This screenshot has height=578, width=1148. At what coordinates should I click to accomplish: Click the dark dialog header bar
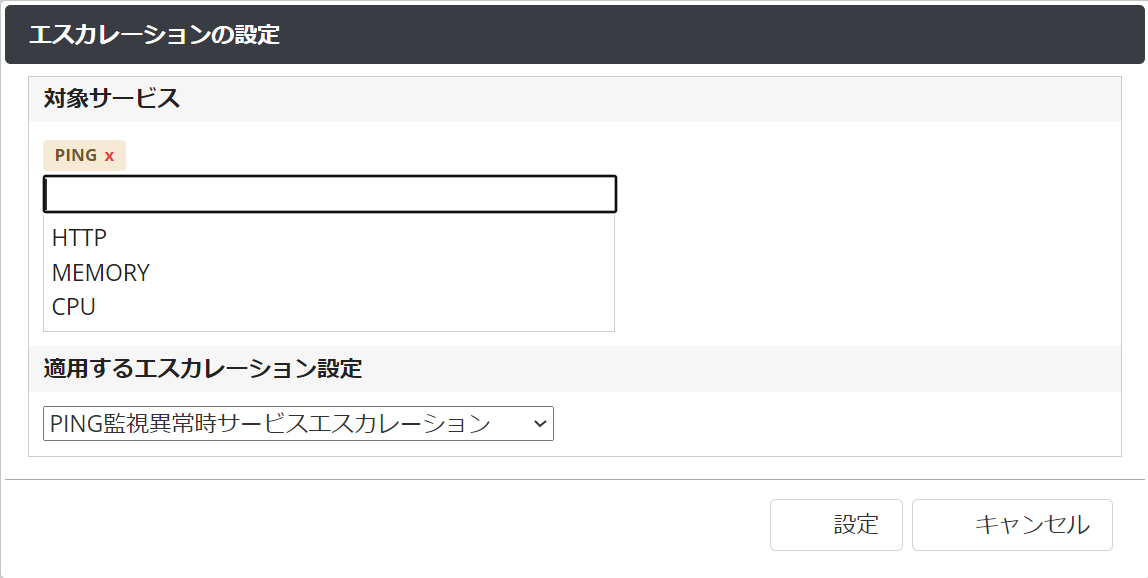click(x=700, y=35)
